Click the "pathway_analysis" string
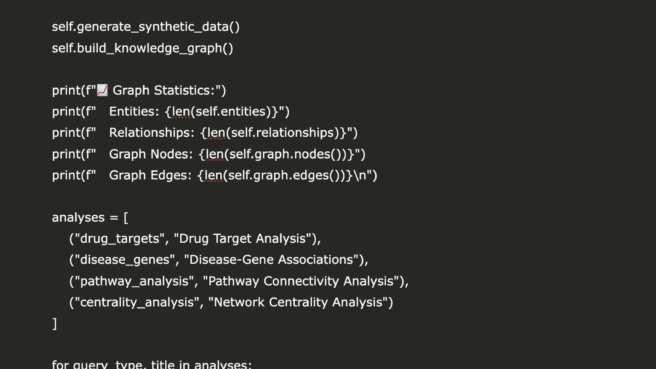The image size is (656, 369). click(135, 281)
